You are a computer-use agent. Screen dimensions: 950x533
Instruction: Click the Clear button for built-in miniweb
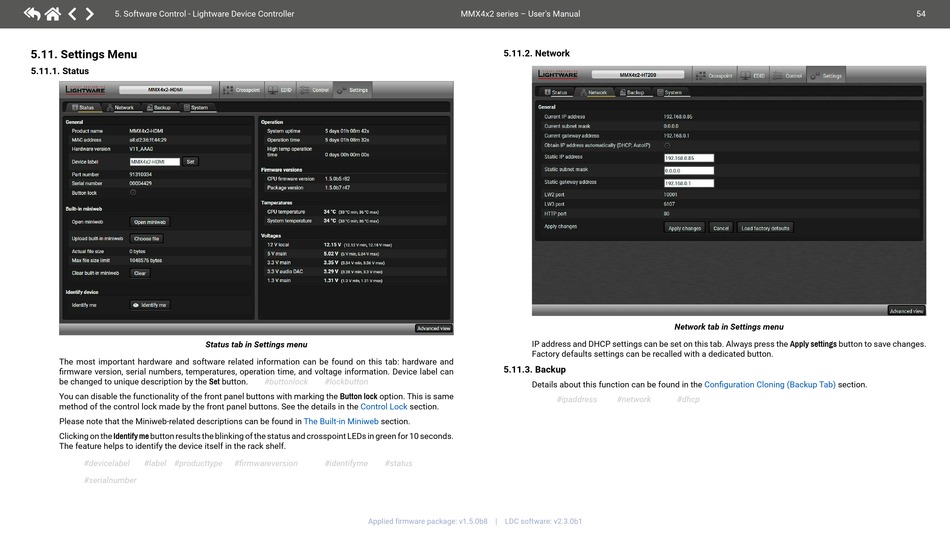(140, 273)
